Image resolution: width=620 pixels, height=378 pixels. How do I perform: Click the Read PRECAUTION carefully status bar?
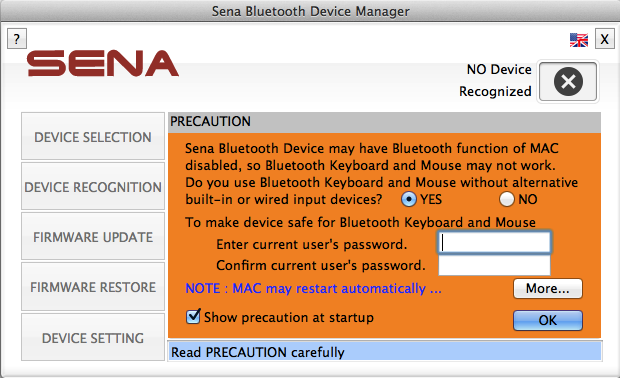click(x=385, y=352)
